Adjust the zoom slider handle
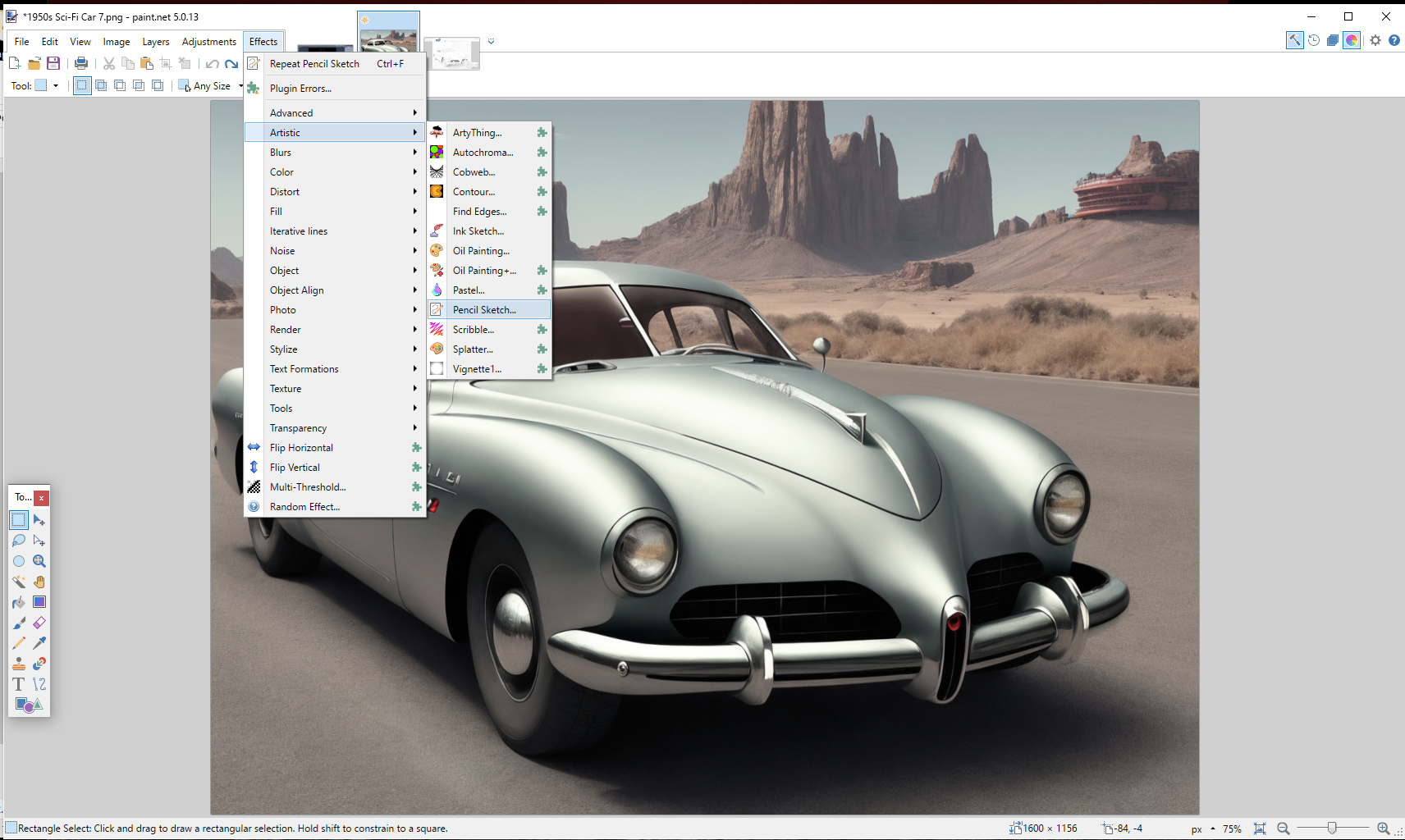The image size is (1405, 840). point(1332,829)
